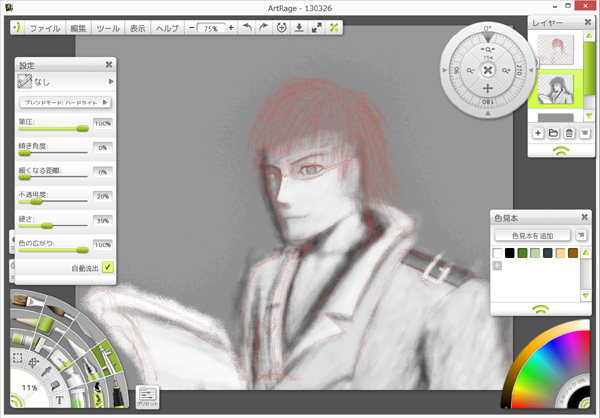
Task: Open the ブレンドモード: ハードライト dropdown
Action: 65,102
